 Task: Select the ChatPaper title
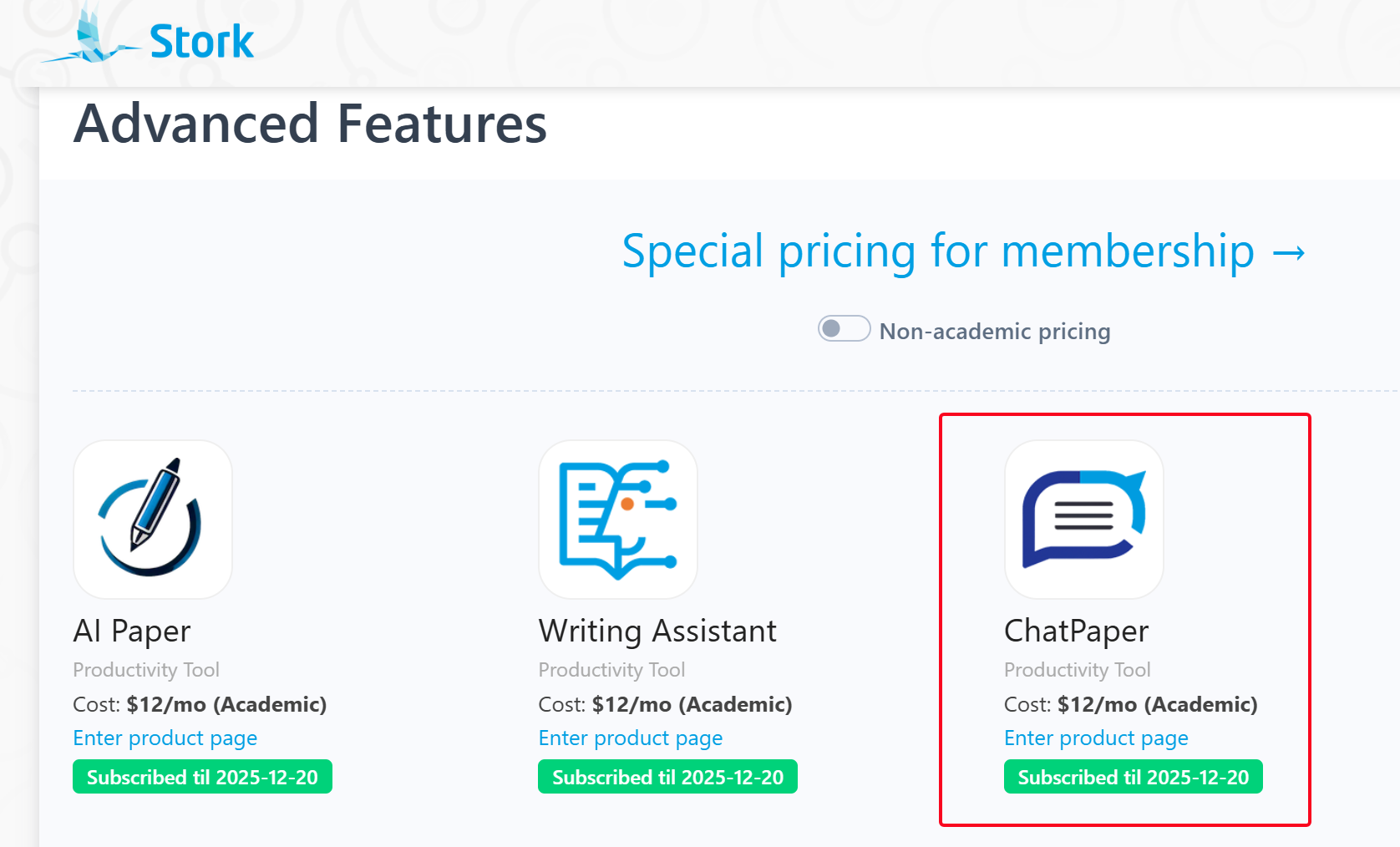click(1076, 631)
